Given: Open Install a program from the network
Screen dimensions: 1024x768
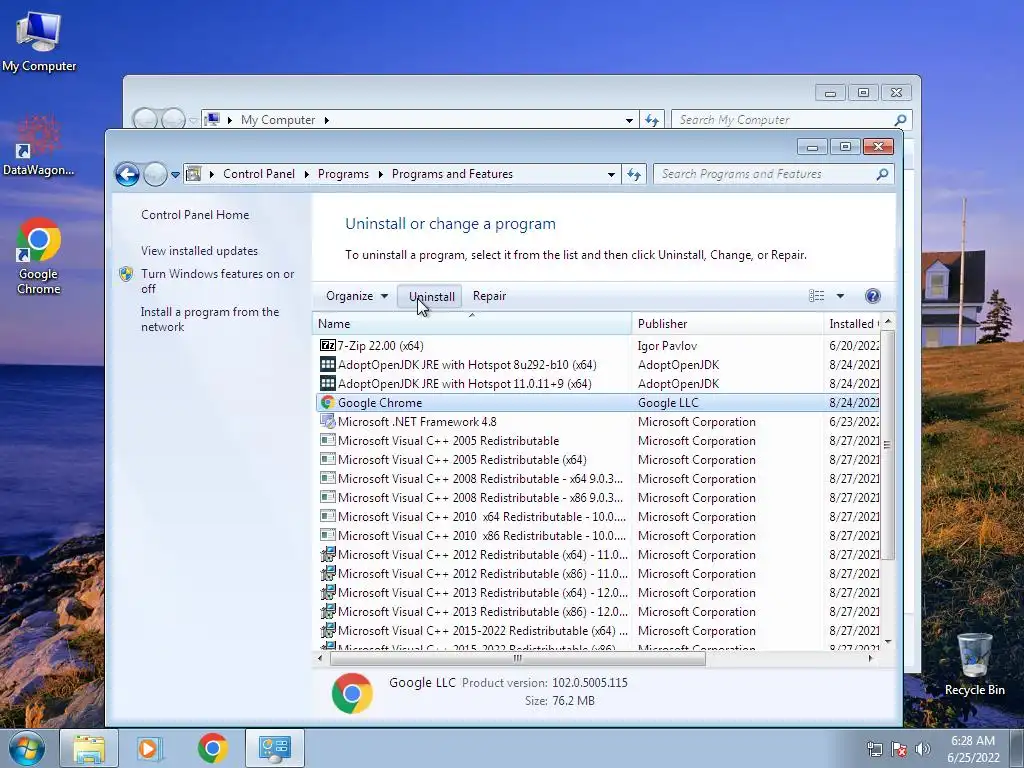Looking at the screenshot, I should pos(210,319).
